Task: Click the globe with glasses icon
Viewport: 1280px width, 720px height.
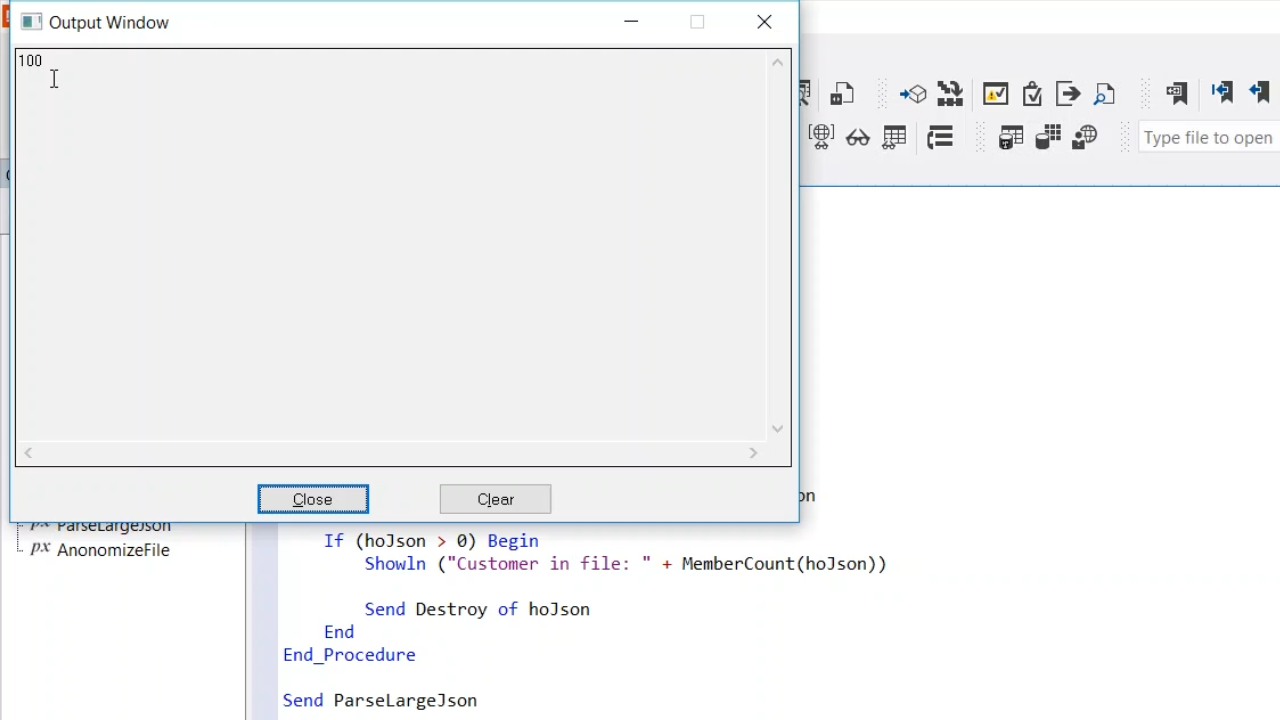Action: [821, 137]
